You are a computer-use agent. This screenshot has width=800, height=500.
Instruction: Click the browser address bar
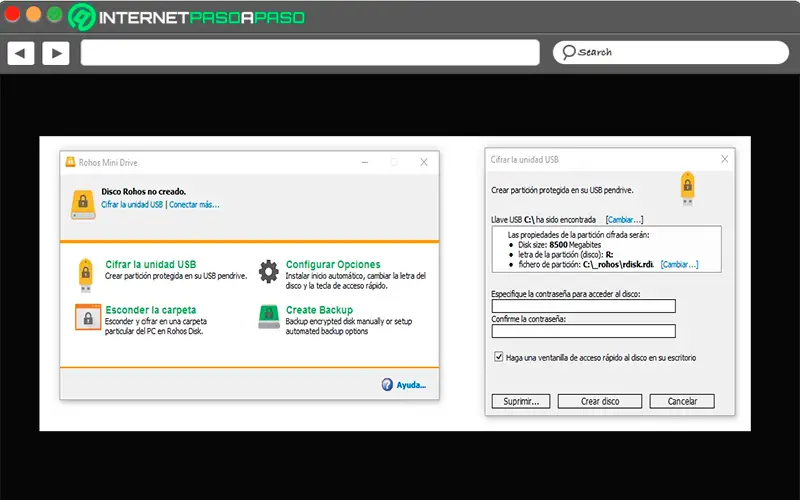point(310,53)
